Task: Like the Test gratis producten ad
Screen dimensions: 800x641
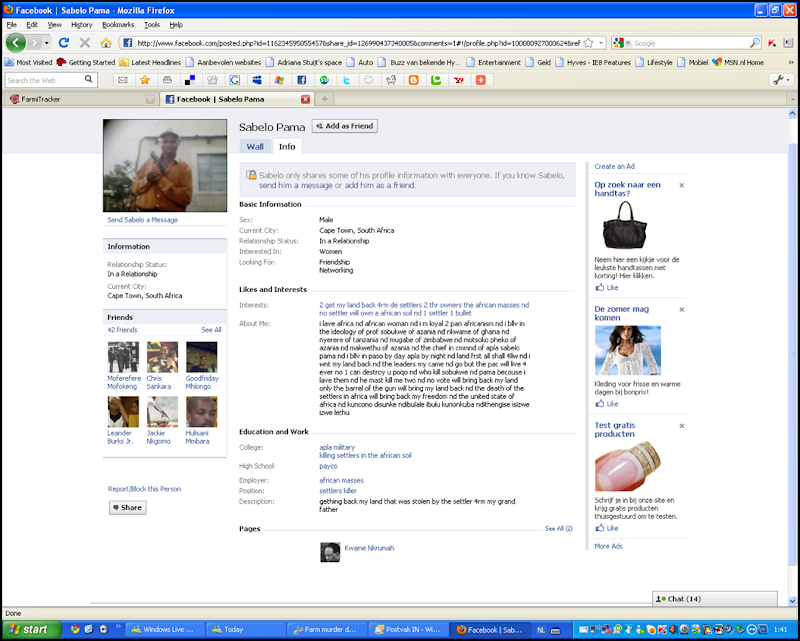Action: pos(607,528)
